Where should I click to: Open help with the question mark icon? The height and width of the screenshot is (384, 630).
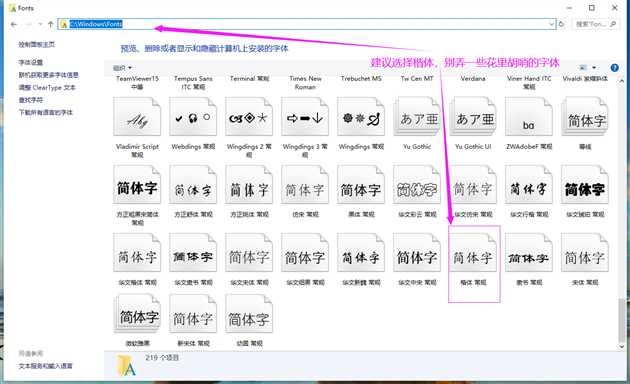coord(614,67)
